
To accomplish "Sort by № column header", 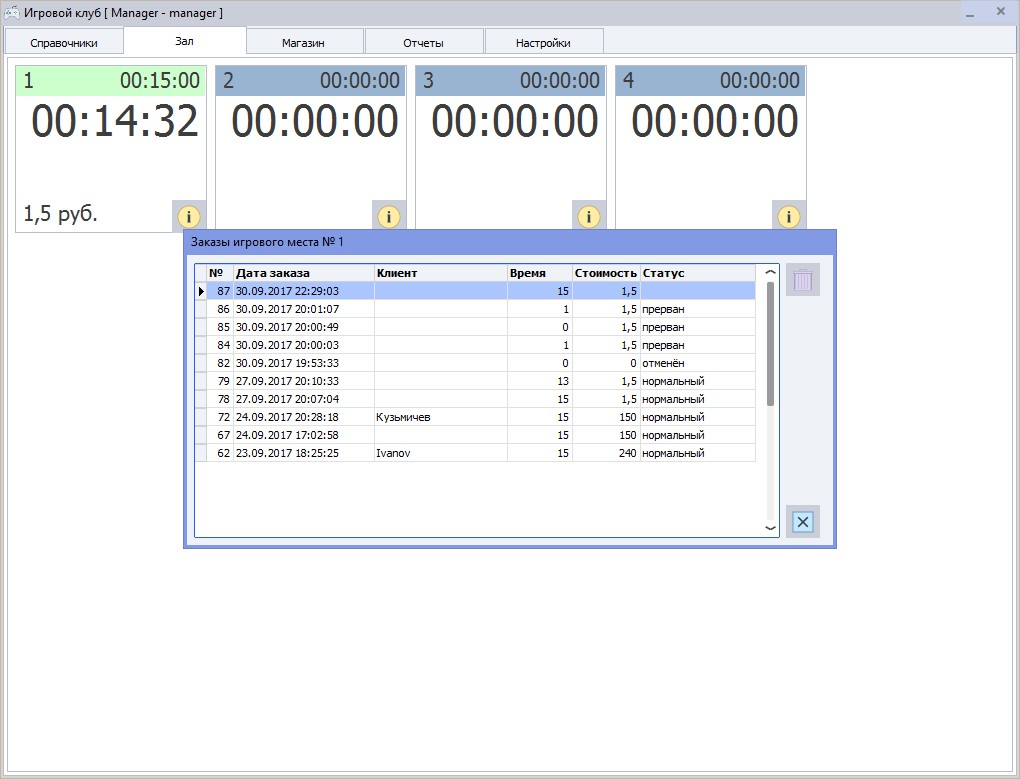I will 220,273.
